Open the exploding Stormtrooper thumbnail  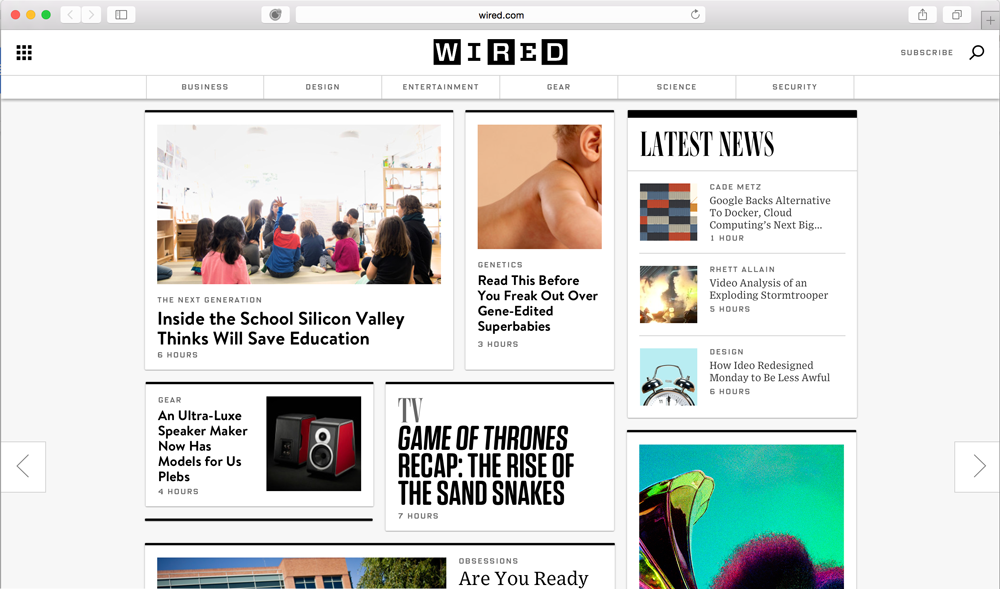pyautogui.click(x=668, y=294)
